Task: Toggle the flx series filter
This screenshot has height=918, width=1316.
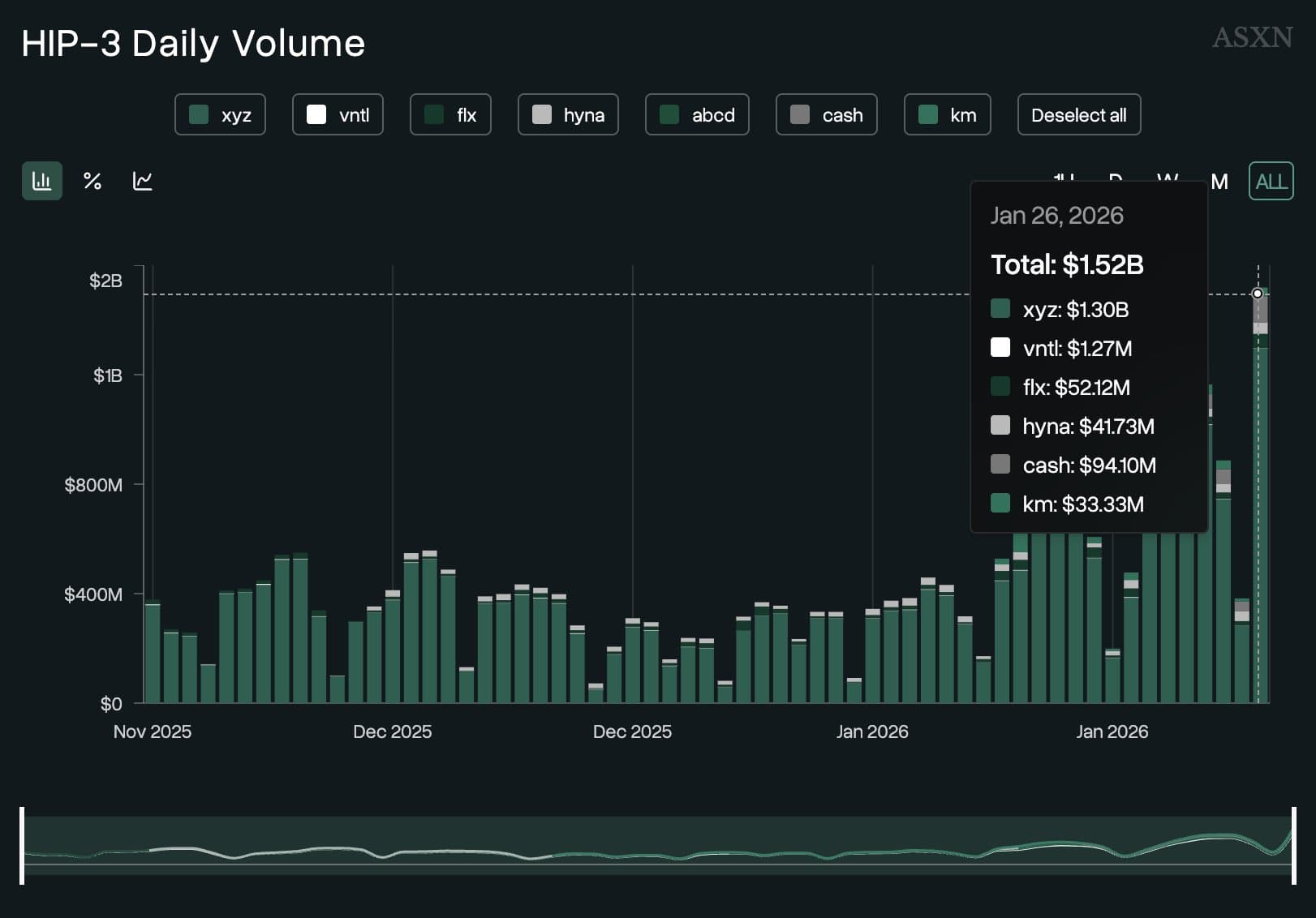Action: (450, 115)
